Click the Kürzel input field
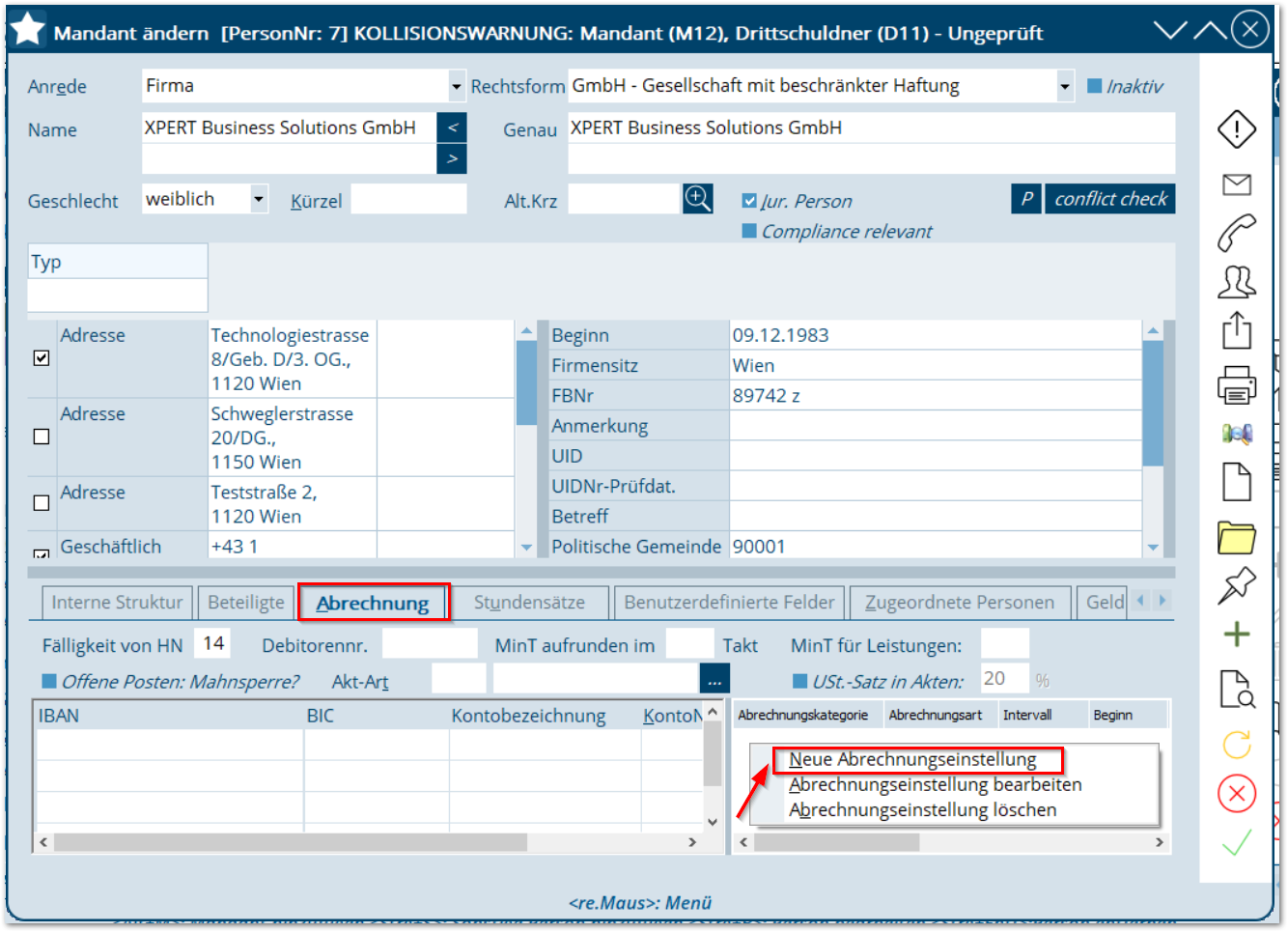This screenshot has width=1288, height=932. point(408,199)
